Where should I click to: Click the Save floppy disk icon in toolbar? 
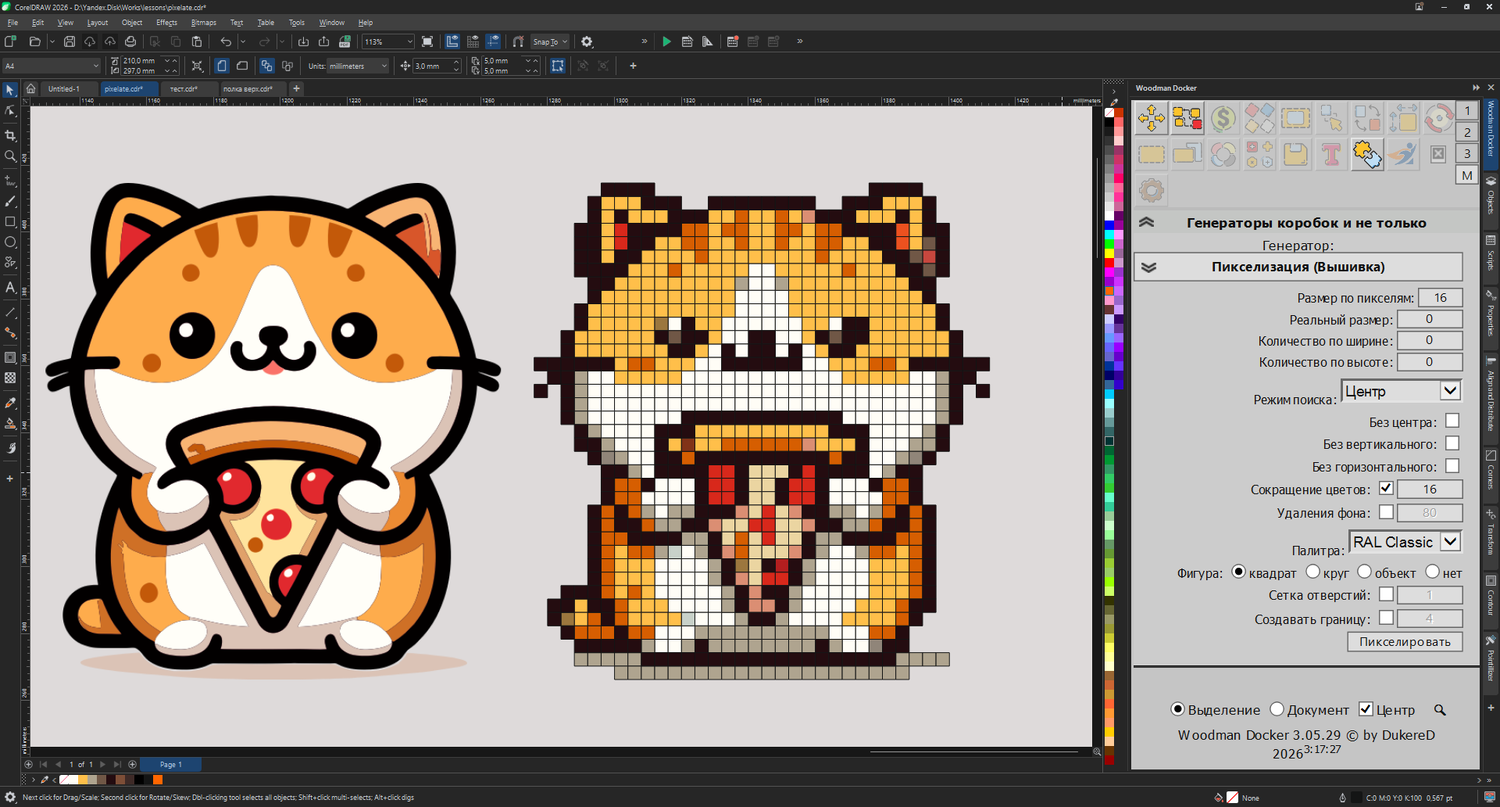pos(69,42)
